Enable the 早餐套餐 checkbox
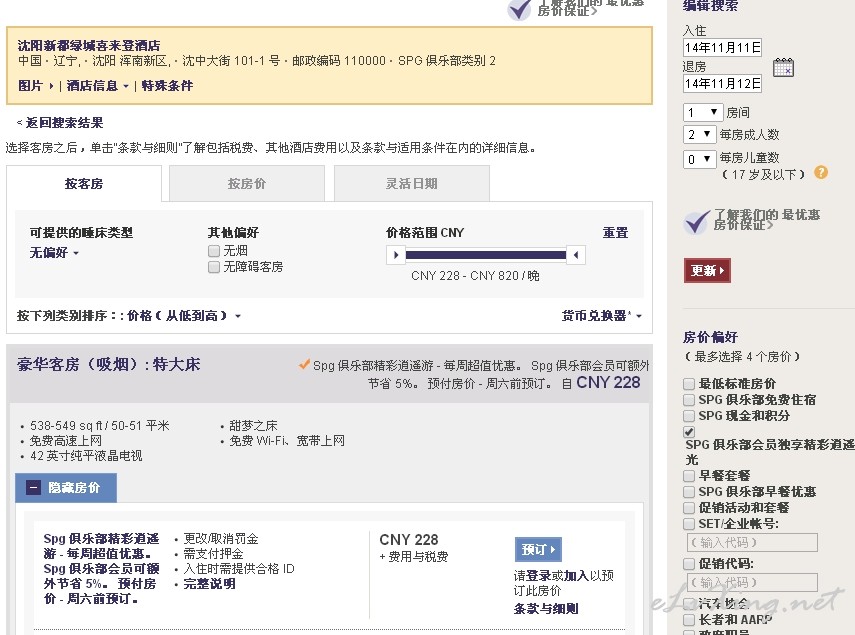 (x=689, y=476)
